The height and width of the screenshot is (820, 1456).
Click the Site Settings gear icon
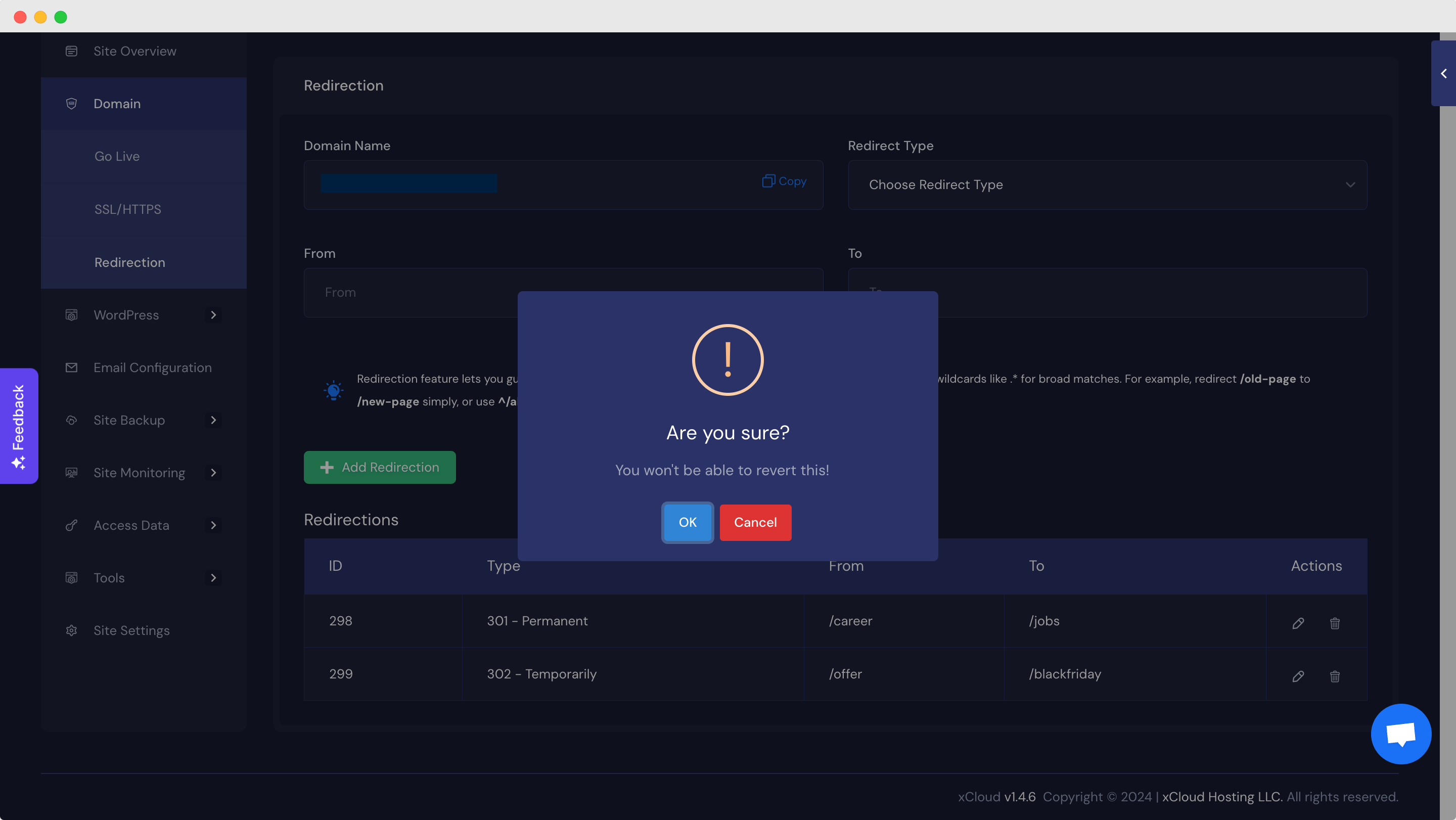[x=71, y=630]
